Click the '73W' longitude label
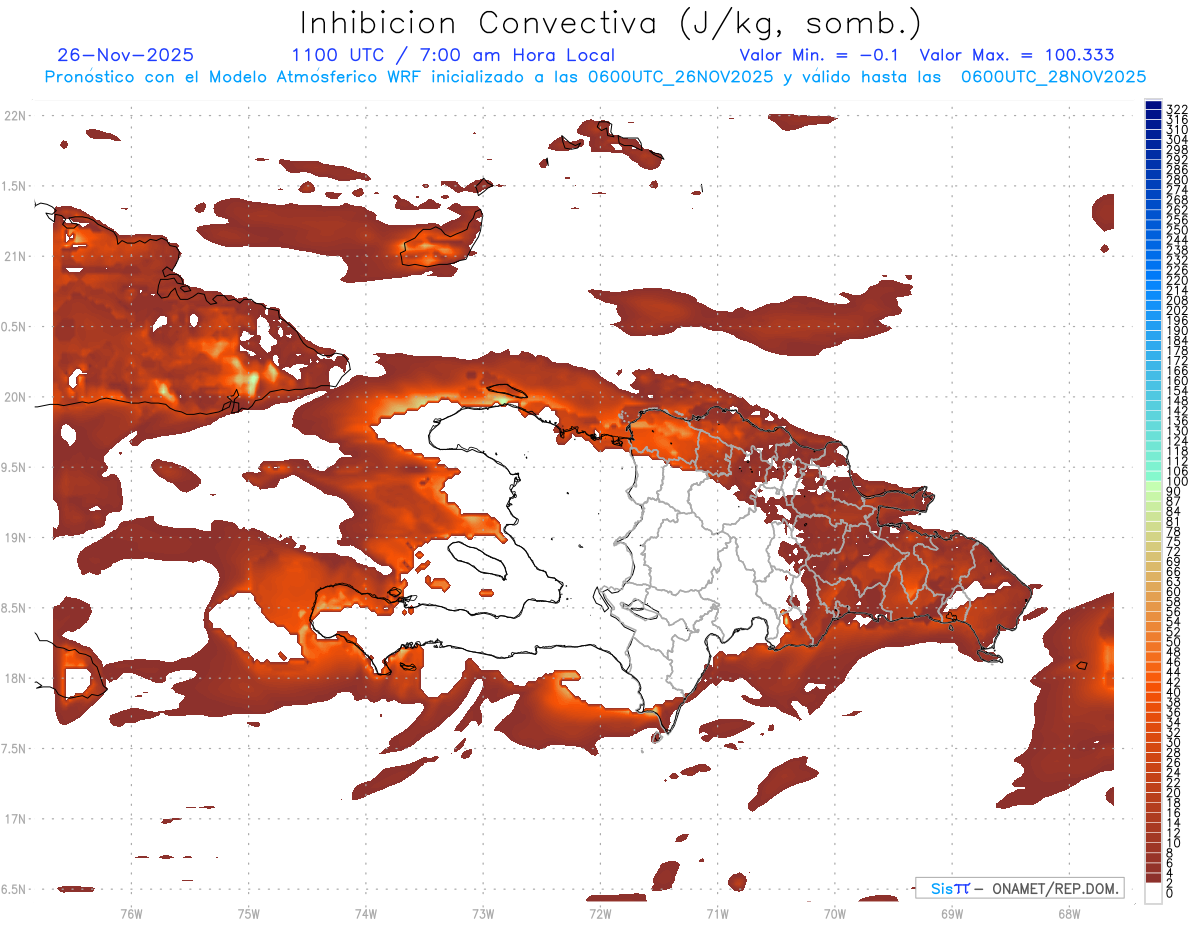 coord(483,912)
